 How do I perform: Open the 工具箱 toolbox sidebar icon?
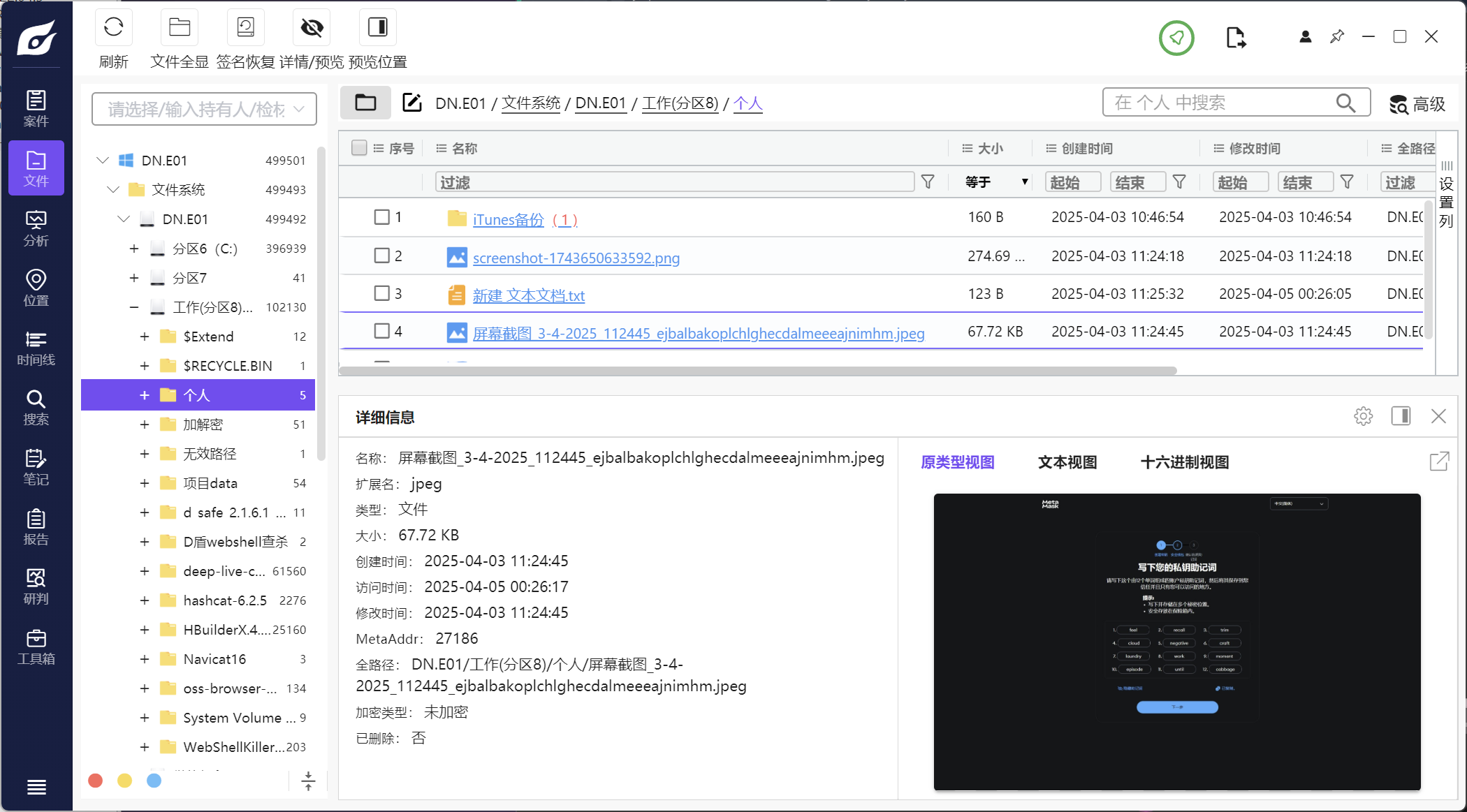[36, 647]
